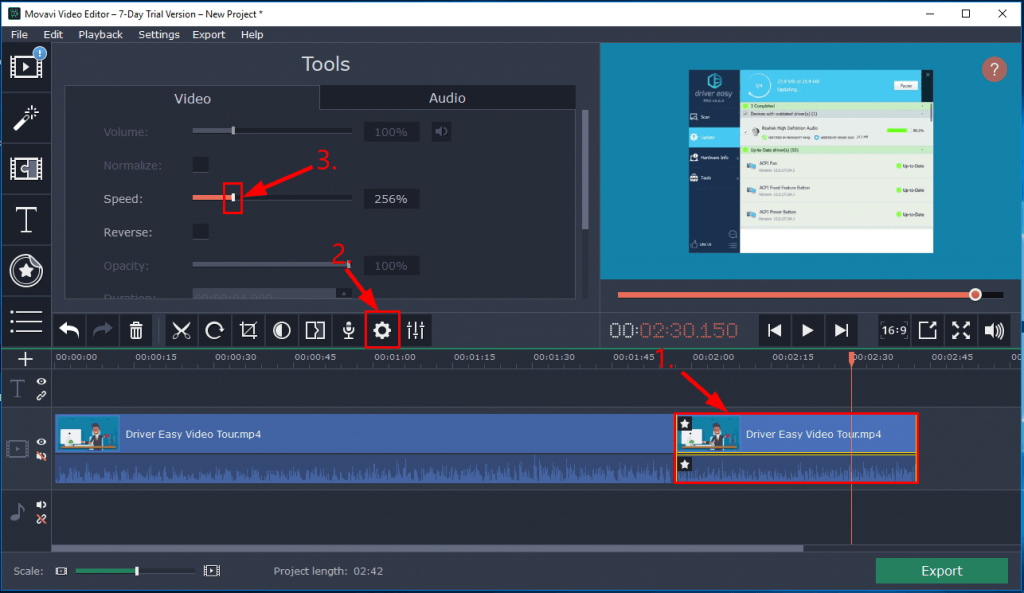Toggle the audio track link icon
The image size is (1024, 593).
[41, 519]
